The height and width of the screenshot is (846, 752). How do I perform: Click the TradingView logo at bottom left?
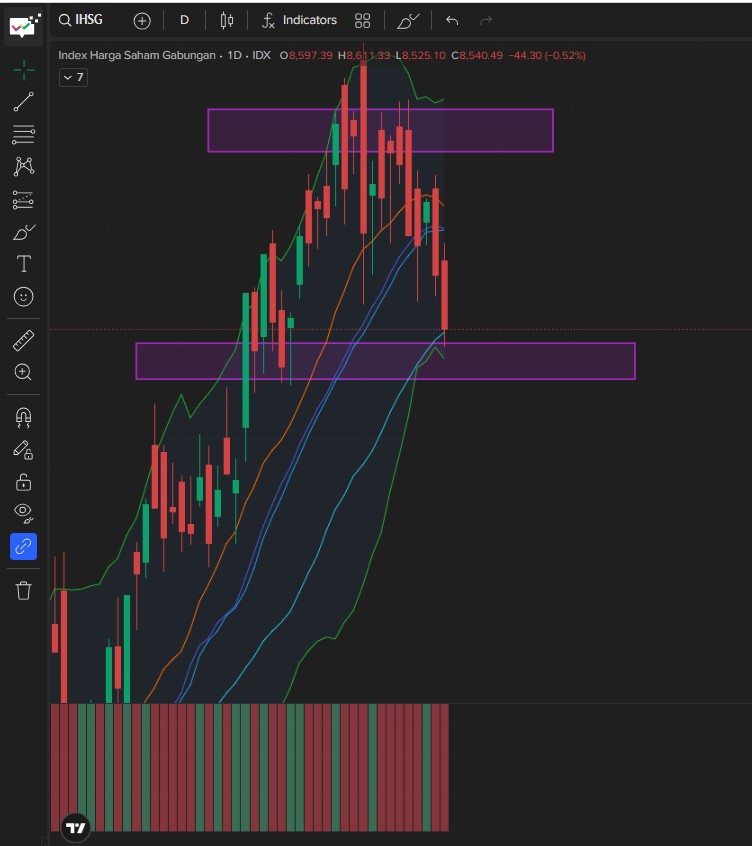click(x=76, y=827)
